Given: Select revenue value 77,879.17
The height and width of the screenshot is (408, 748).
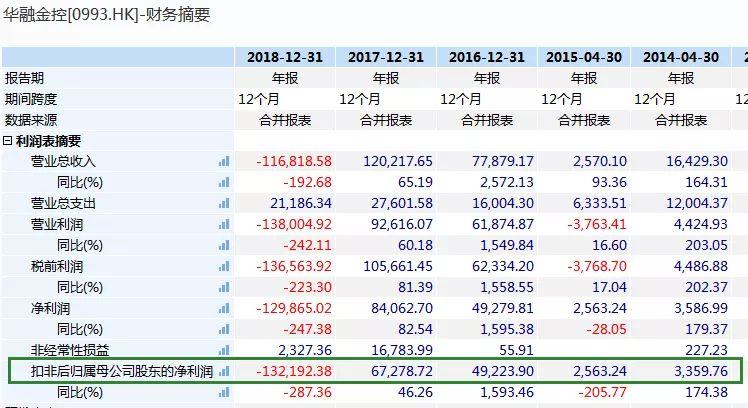Looking at the screenshot, I should pyautogui.click(x=503, y=161).
